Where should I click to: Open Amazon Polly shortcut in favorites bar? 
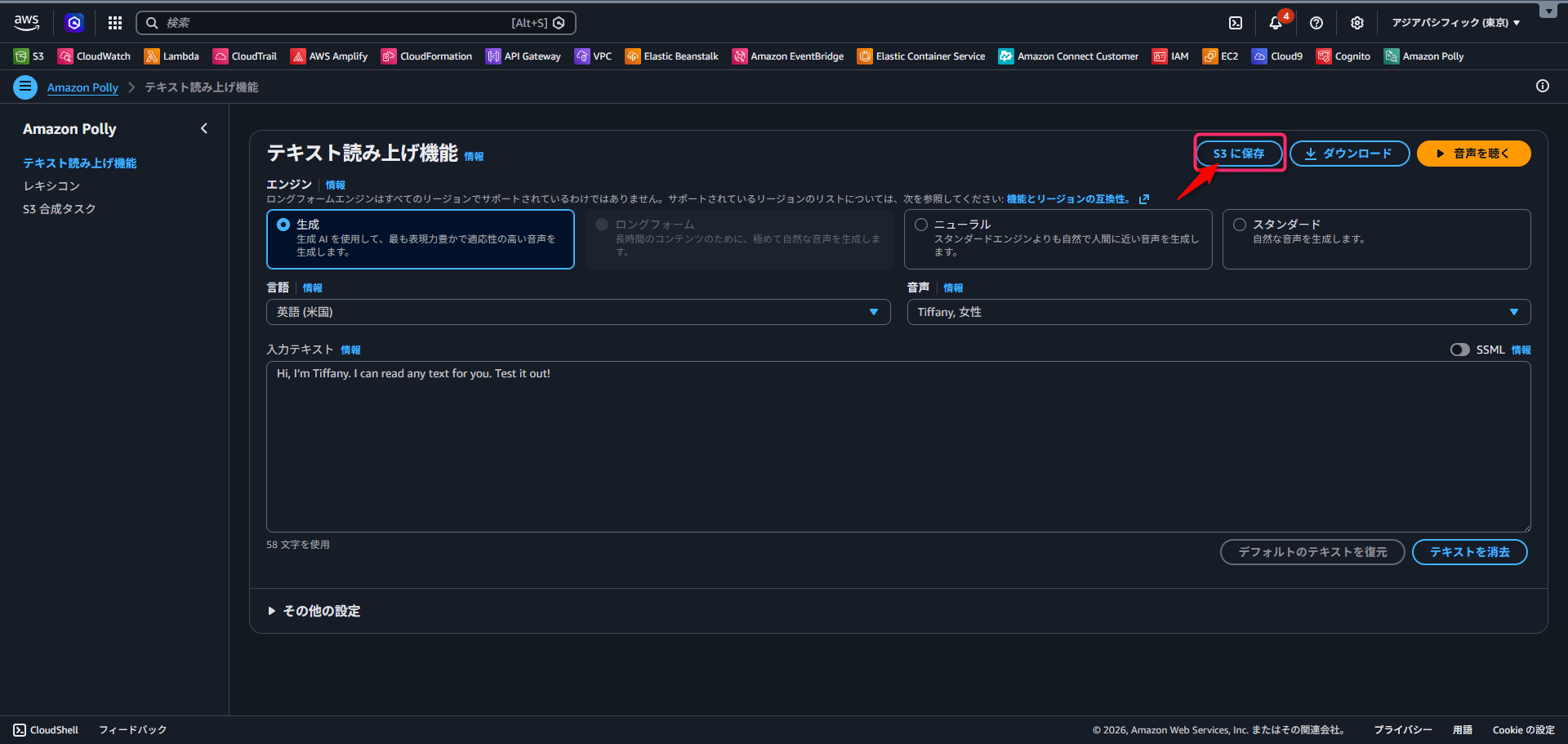[1424, 56]
